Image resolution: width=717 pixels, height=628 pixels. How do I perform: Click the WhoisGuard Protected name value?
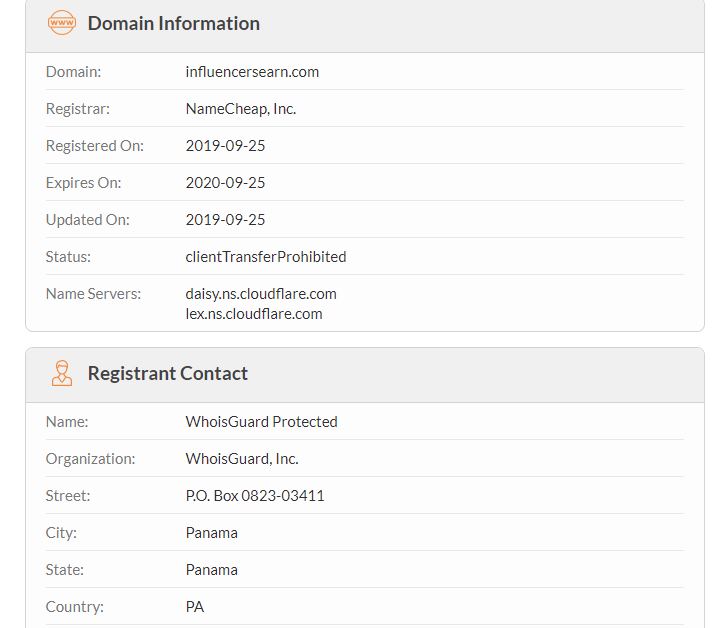261,422
